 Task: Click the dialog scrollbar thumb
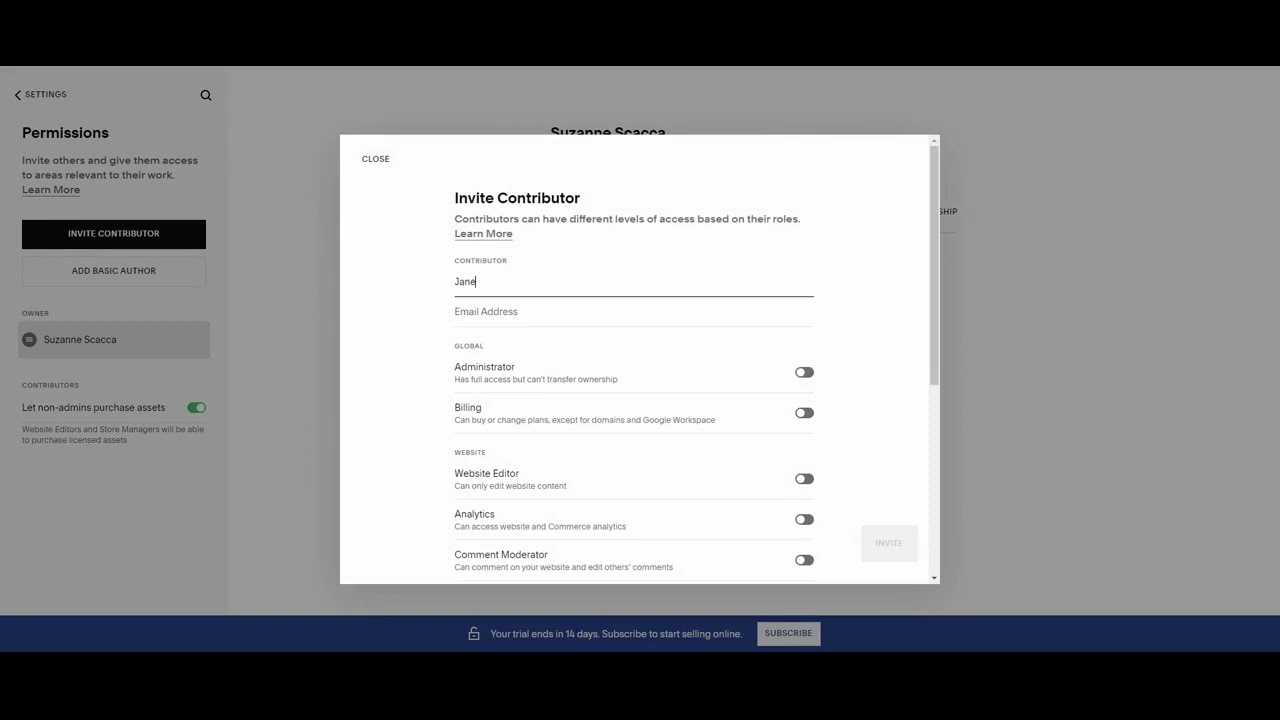click(935, 265)
